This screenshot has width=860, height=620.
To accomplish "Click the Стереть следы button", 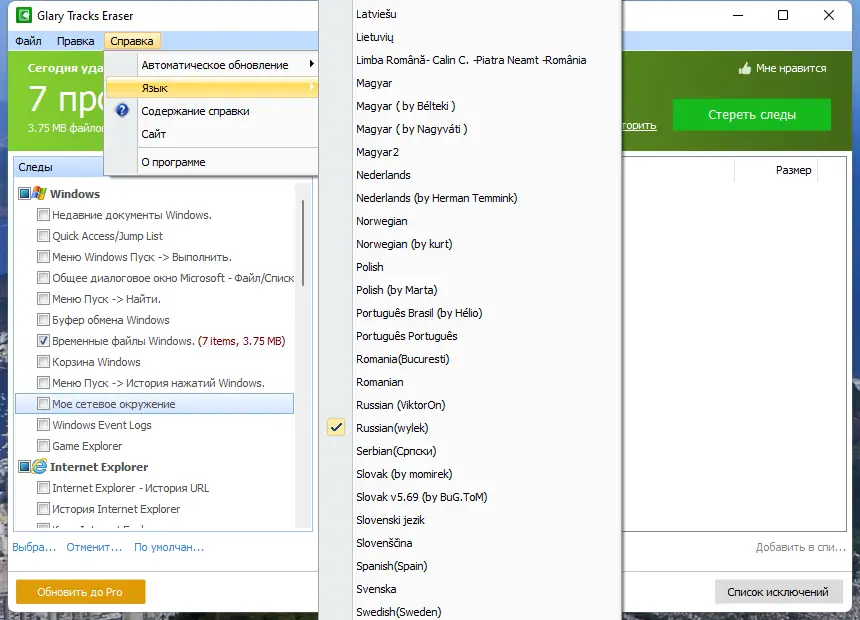I will (x=751, y=115).
